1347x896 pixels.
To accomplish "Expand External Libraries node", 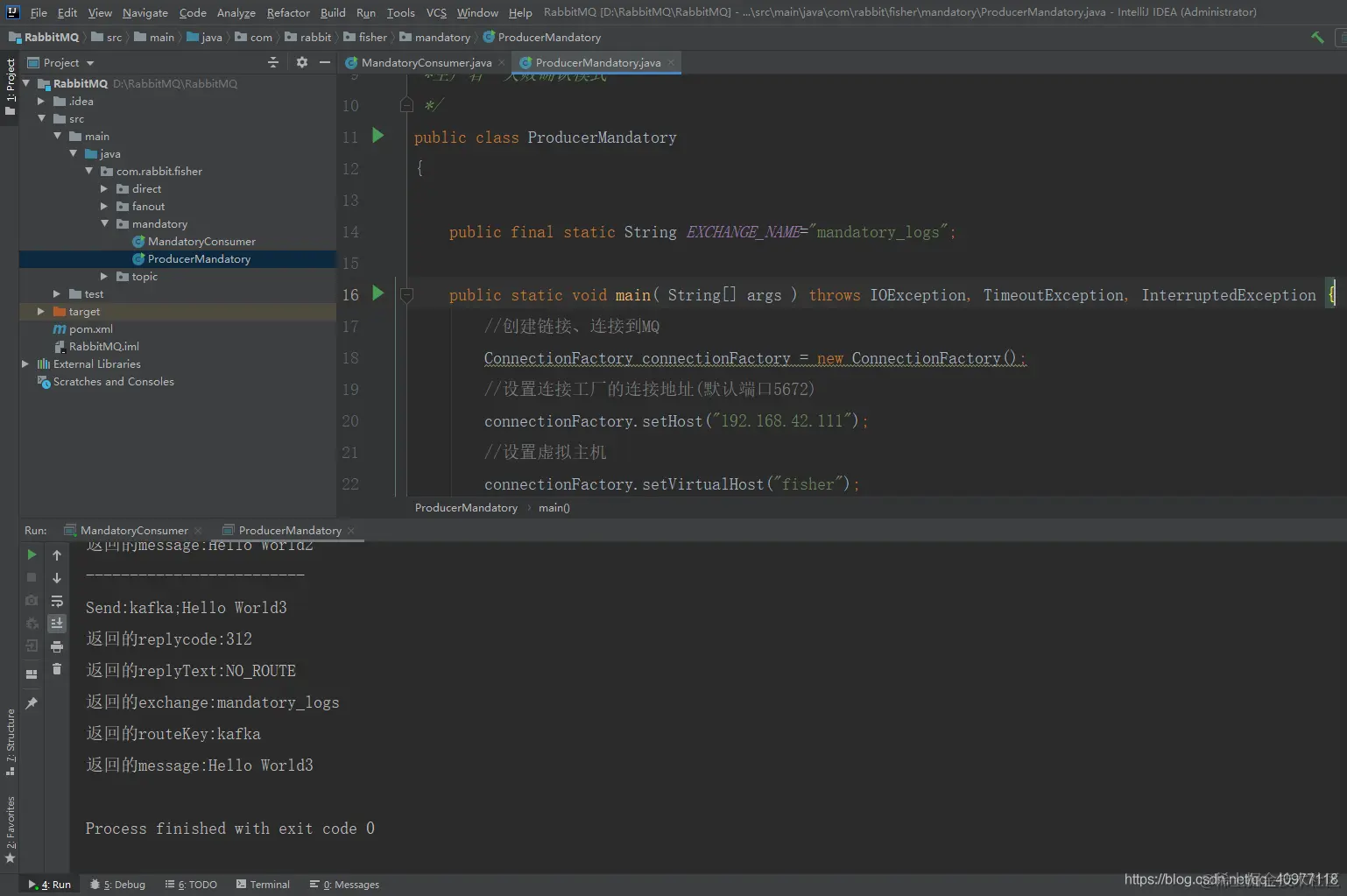I will pos(25,363).
